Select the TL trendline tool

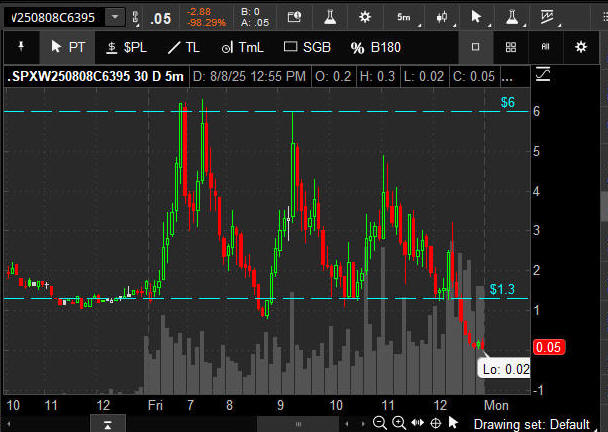[x=183, y=47]
